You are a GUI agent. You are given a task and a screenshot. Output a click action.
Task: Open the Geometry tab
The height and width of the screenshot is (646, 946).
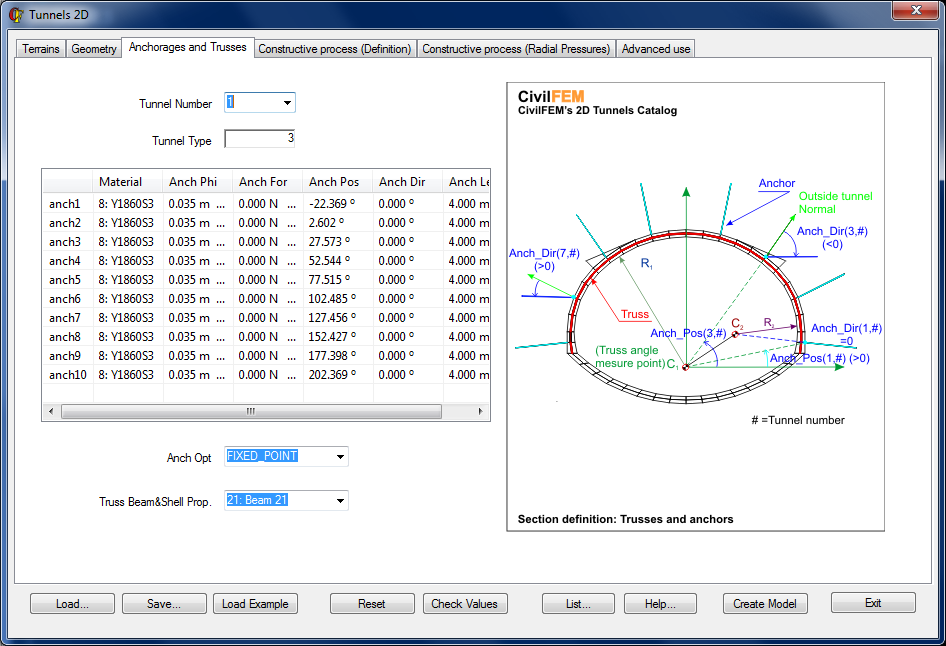click(94, 49)
